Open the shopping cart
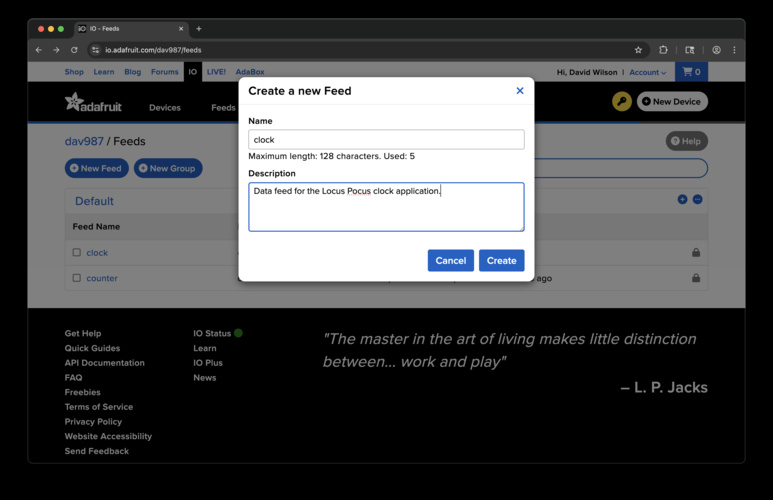This screenshot has height=500, width=773. tap(691, 71)
